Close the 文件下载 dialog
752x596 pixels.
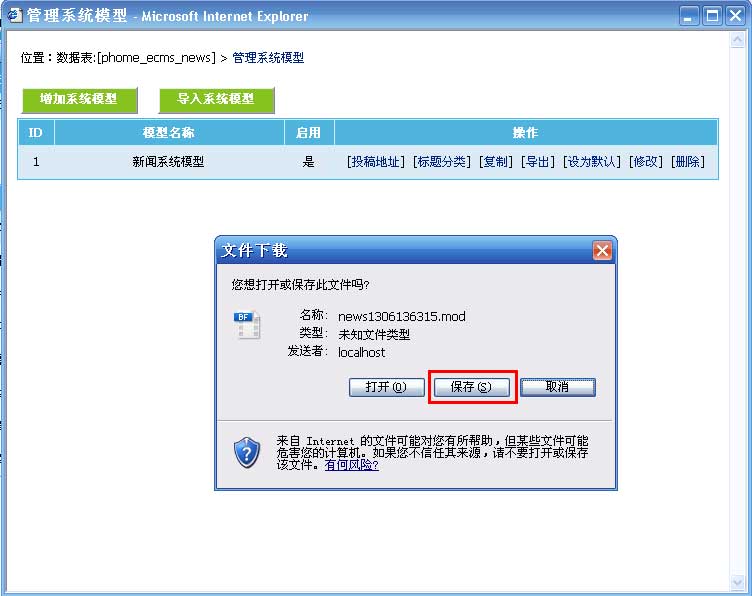pyautogui.click(x=601, y=250)
